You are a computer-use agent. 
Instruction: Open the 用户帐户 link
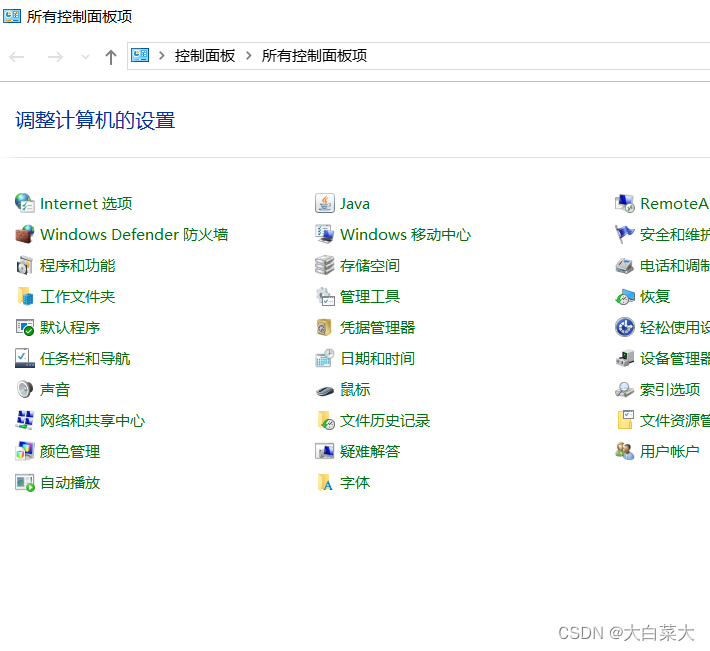pyautogui.click(x=670, y=451)
